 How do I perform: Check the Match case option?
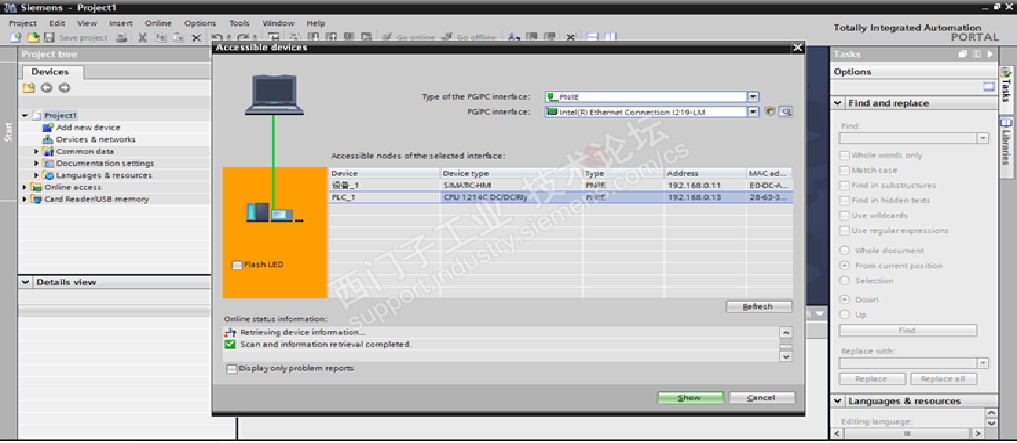(x=844, y=170)
